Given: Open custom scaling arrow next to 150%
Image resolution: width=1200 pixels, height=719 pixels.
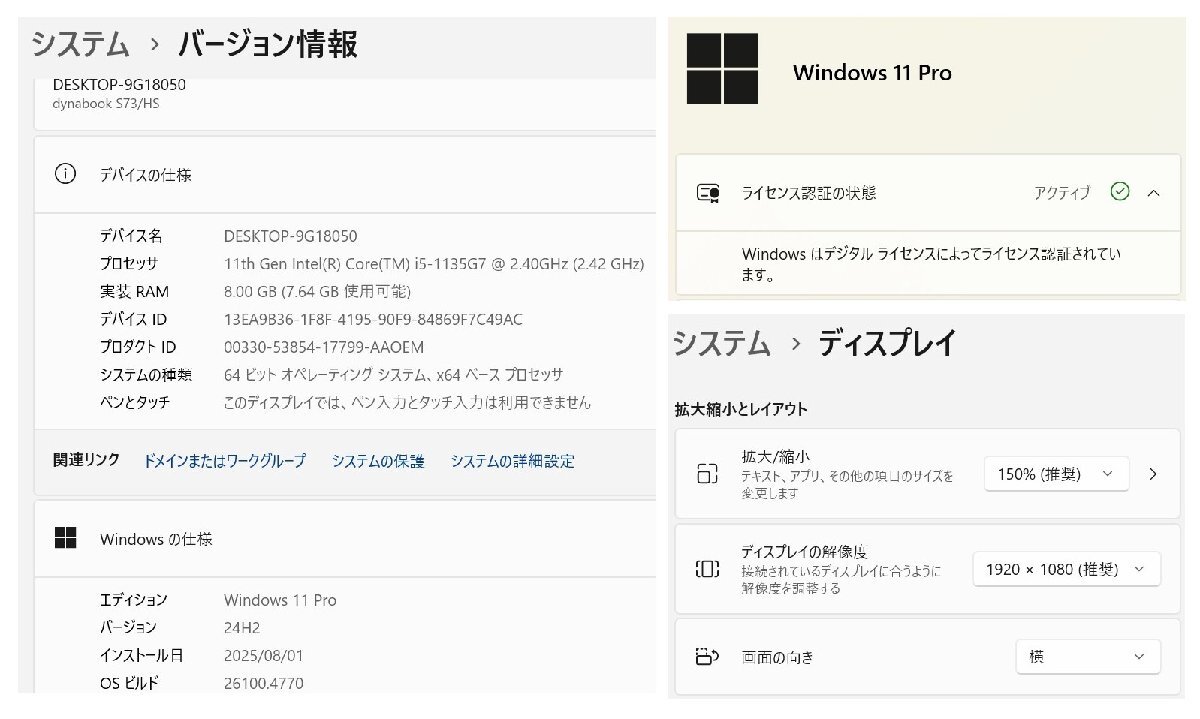Looking at the screenshot, I should (1153, 474).
